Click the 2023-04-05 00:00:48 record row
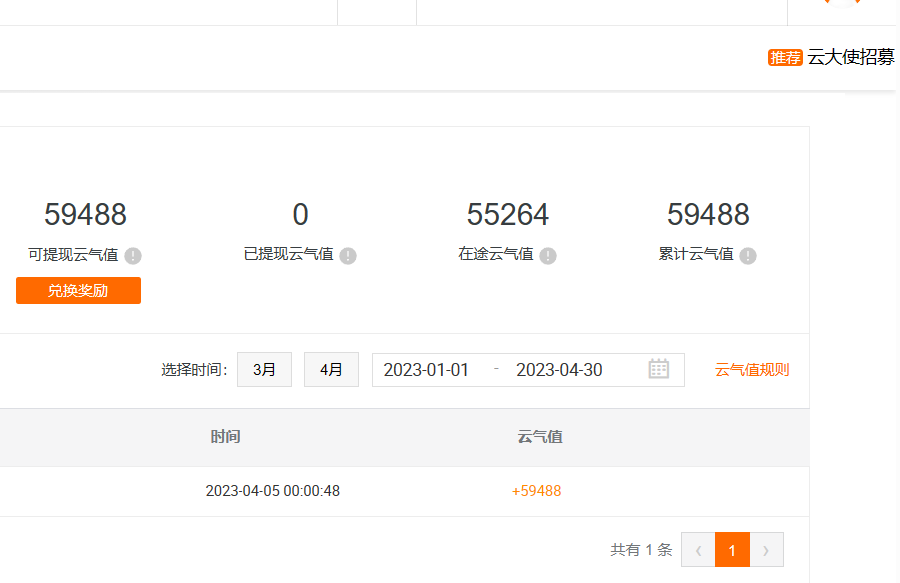900x583 pixels. [273, 491]
